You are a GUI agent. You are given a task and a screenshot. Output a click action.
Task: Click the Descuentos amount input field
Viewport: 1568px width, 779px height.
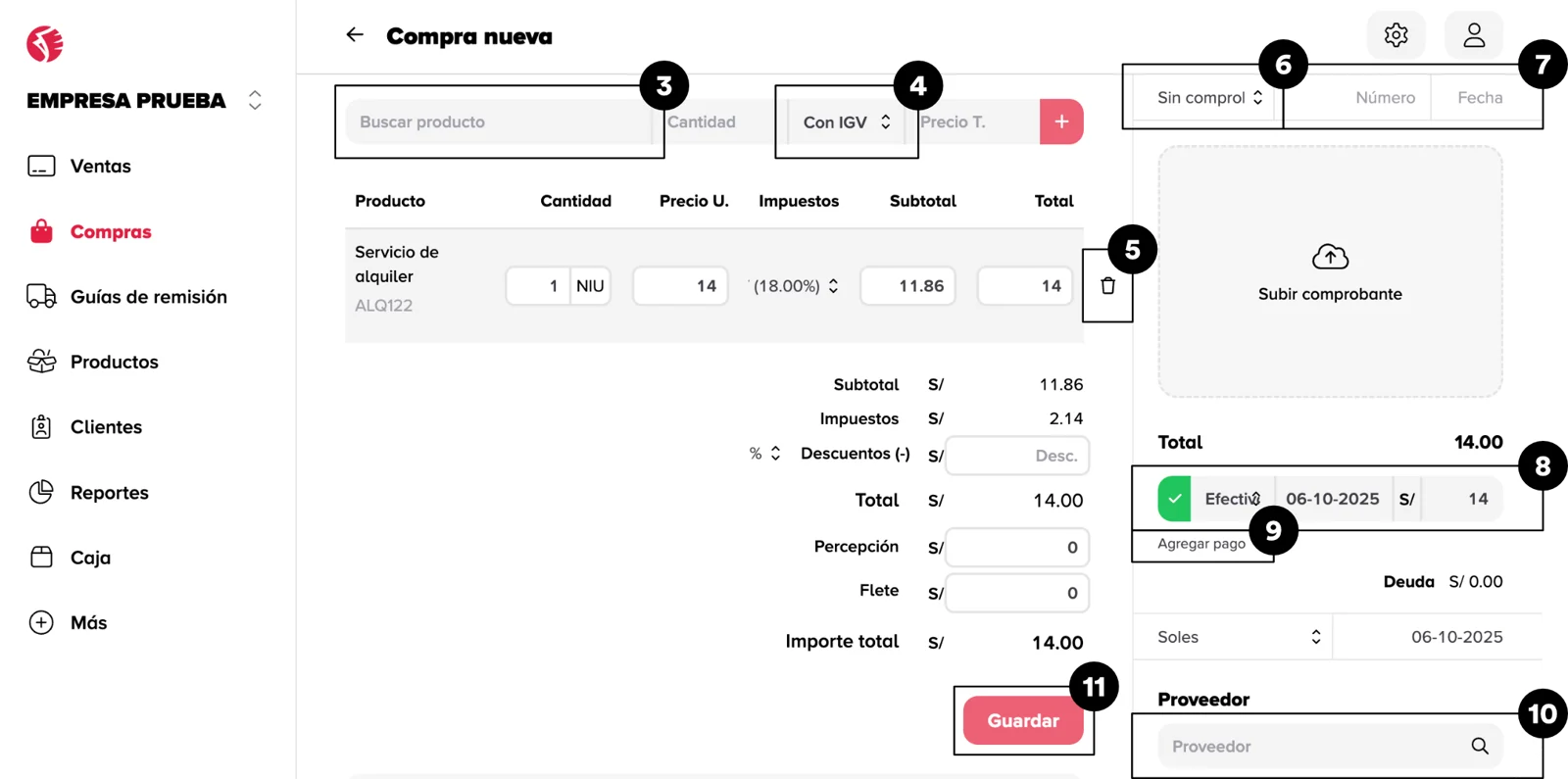pyautogui.click(x=1017, y=456)
